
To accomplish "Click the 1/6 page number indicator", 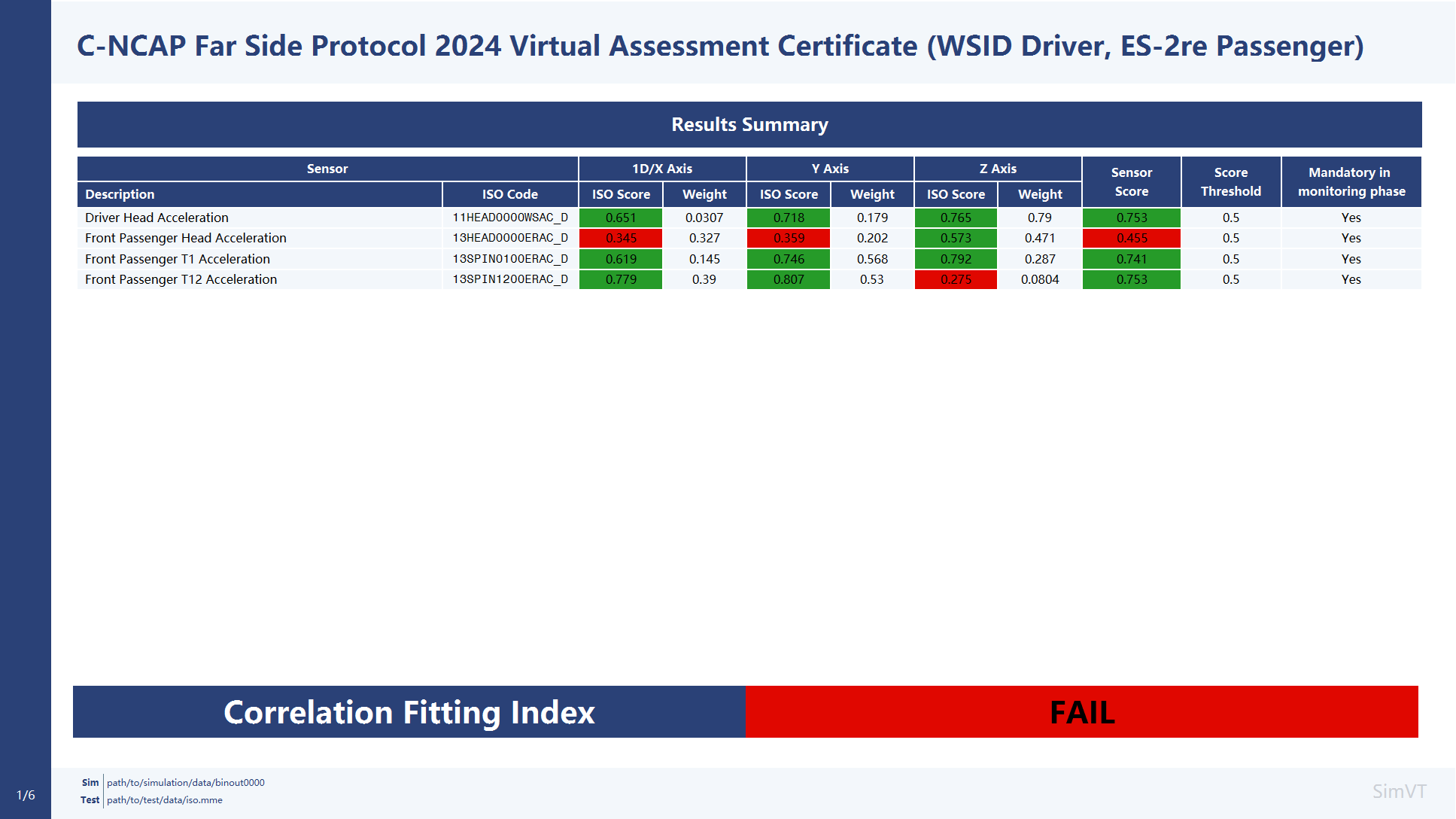I will [x=26, y=795].
